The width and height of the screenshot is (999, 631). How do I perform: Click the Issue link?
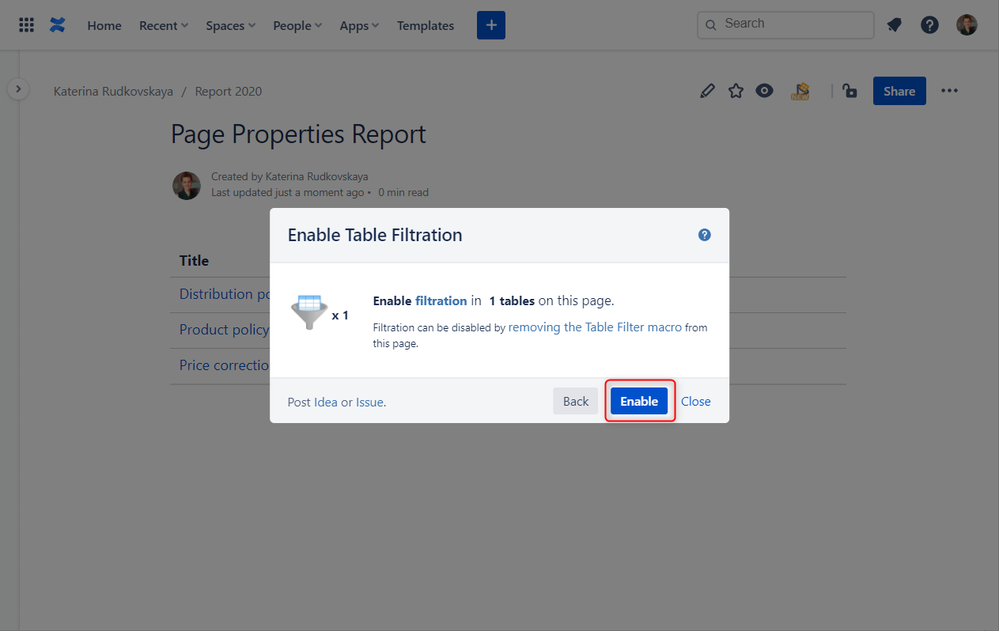coord(370,402)
